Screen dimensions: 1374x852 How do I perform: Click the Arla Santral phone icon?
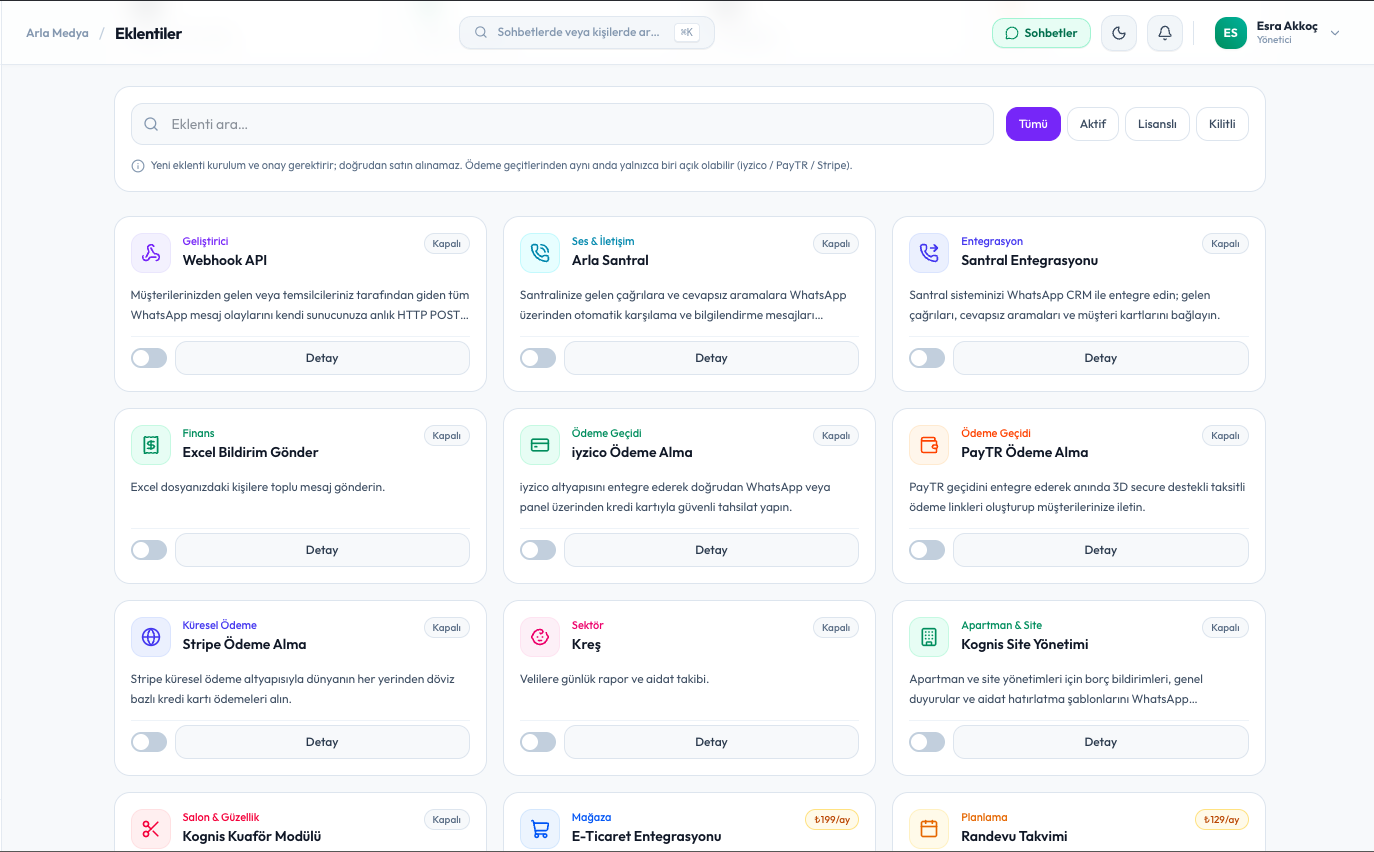(x=540, y=253)
